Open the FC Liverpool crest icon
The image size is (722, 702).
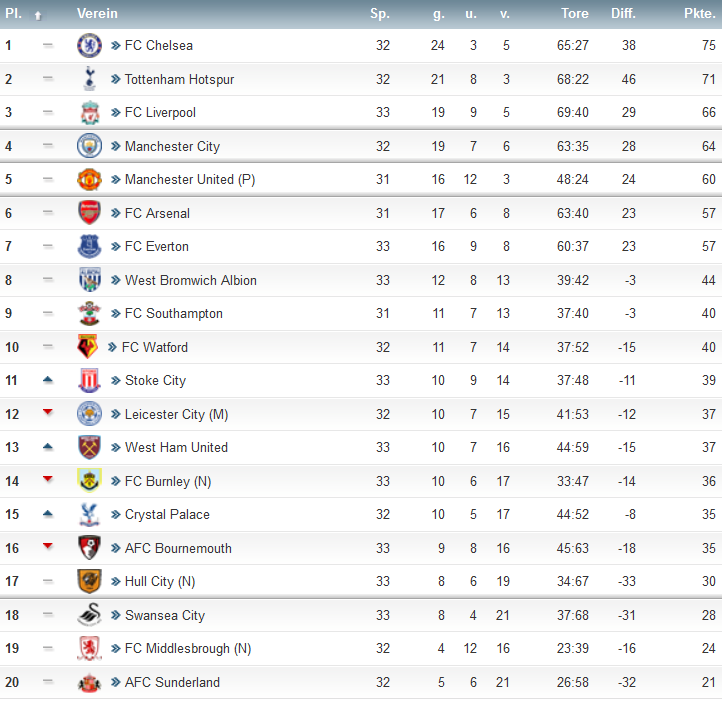(x=90, y=112)
